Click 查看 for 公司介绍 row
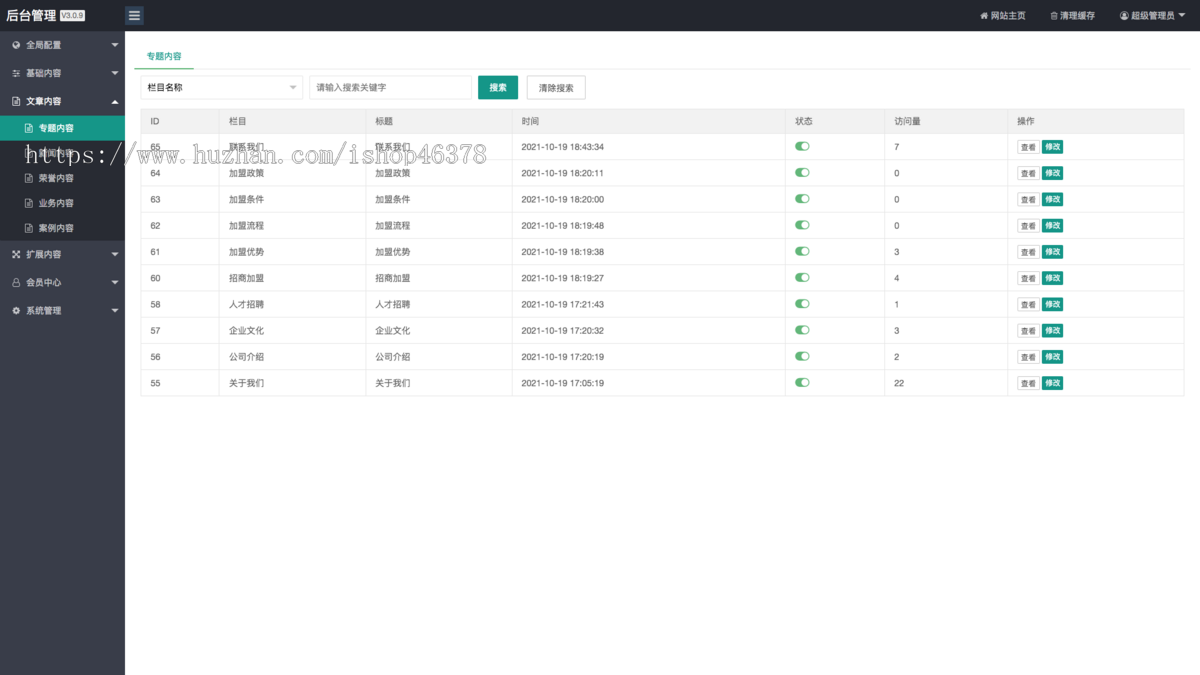Viewport: 1200px width, 675px height. tap(1028, 357)
